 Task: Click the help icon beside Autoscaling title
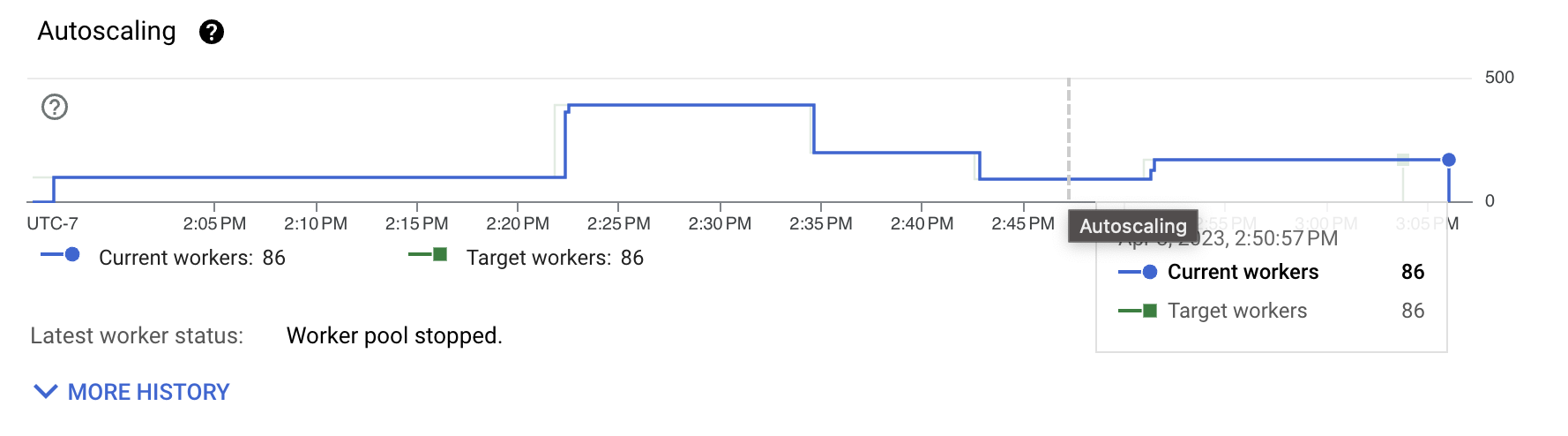tap(212, 33)
